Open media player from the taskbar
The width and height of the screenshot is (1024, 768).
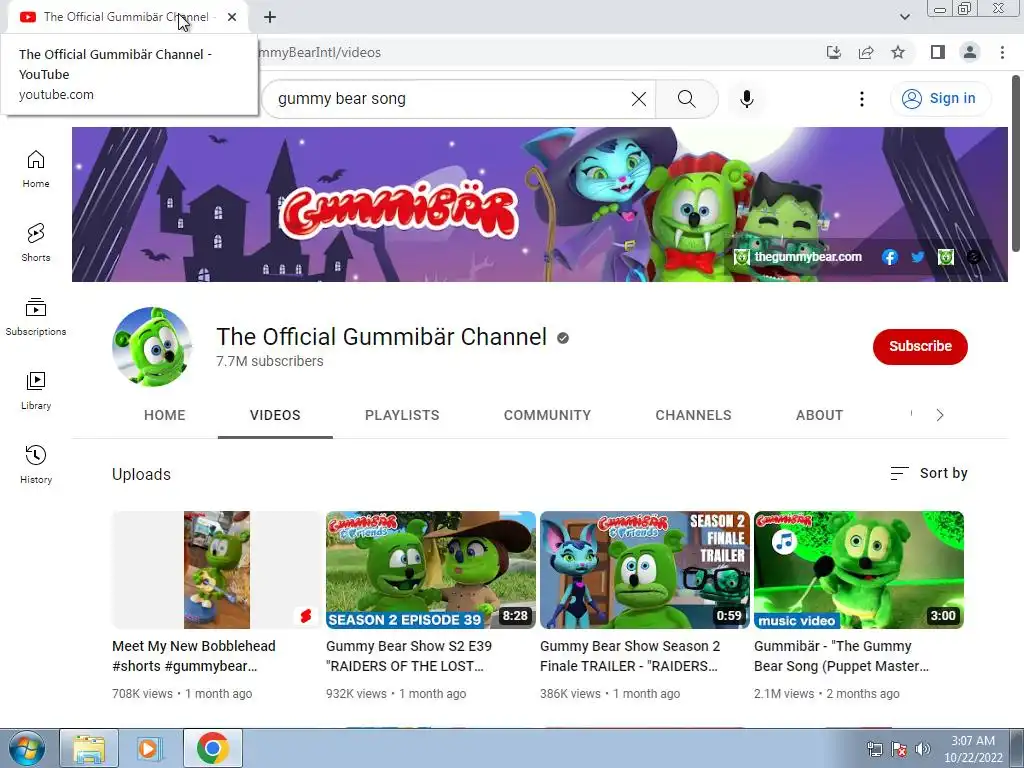point(149,748)
